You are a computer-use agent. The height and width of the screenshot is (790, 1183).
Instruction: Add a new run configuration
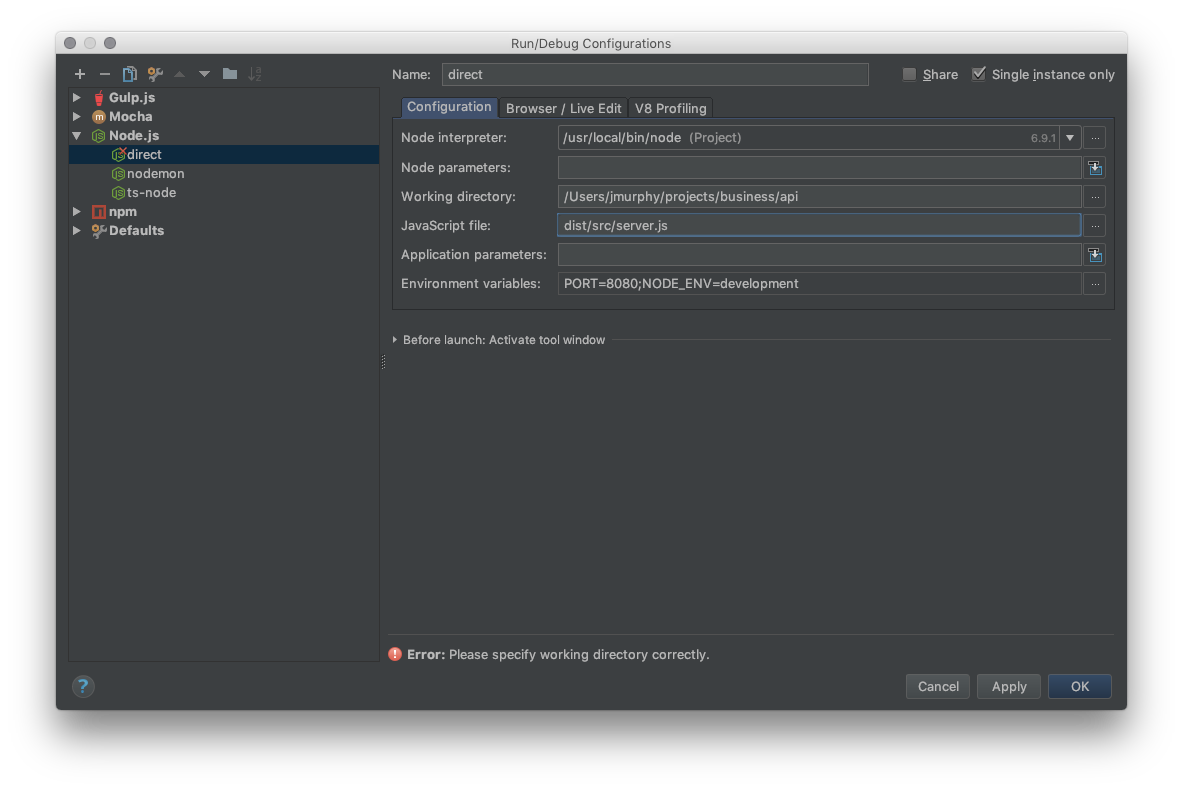(x=80, y=74)
